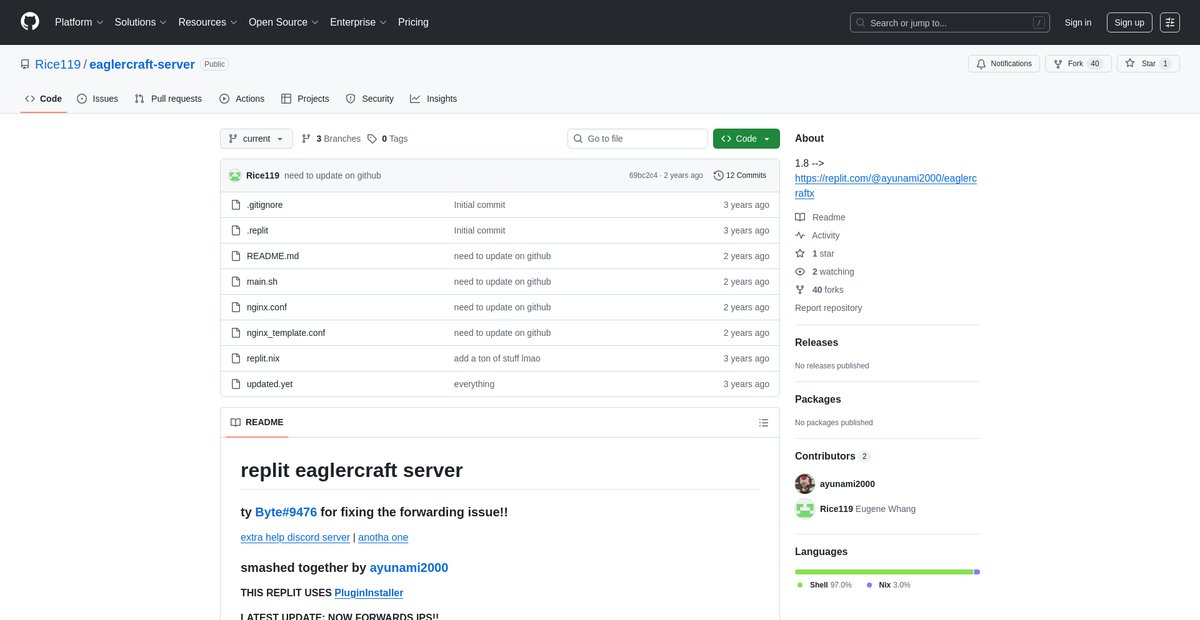Click ayunami2000 contributor avatar
Image resolution: width=1200 pixels, height=620 pixels.
[x=805, y=484]
